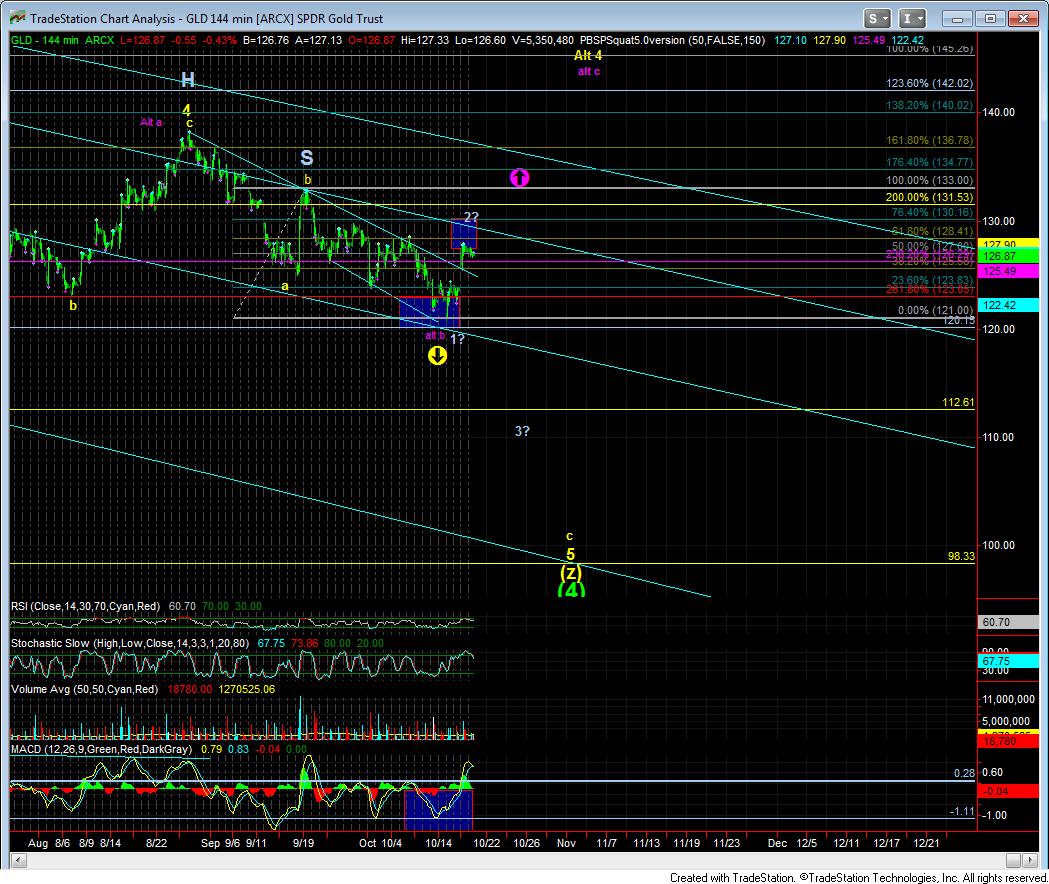Viewport: 1049px width, 884px height.
Task: Click the PBSPSquat5.0version indicator label
Action: click(672, 40)
